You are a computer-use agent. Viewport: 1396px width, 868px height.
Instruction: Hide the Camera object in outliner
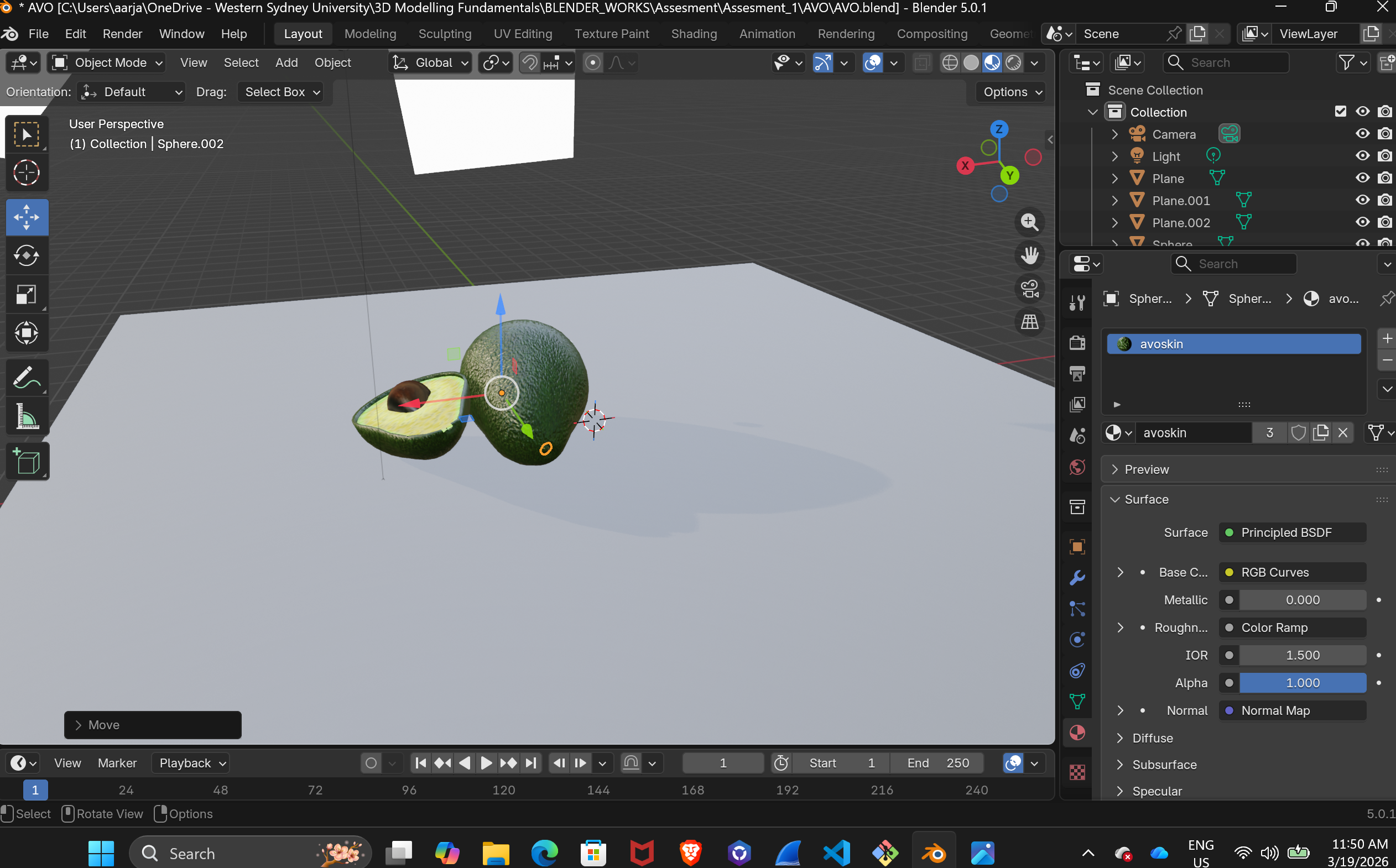point(1362,134)
